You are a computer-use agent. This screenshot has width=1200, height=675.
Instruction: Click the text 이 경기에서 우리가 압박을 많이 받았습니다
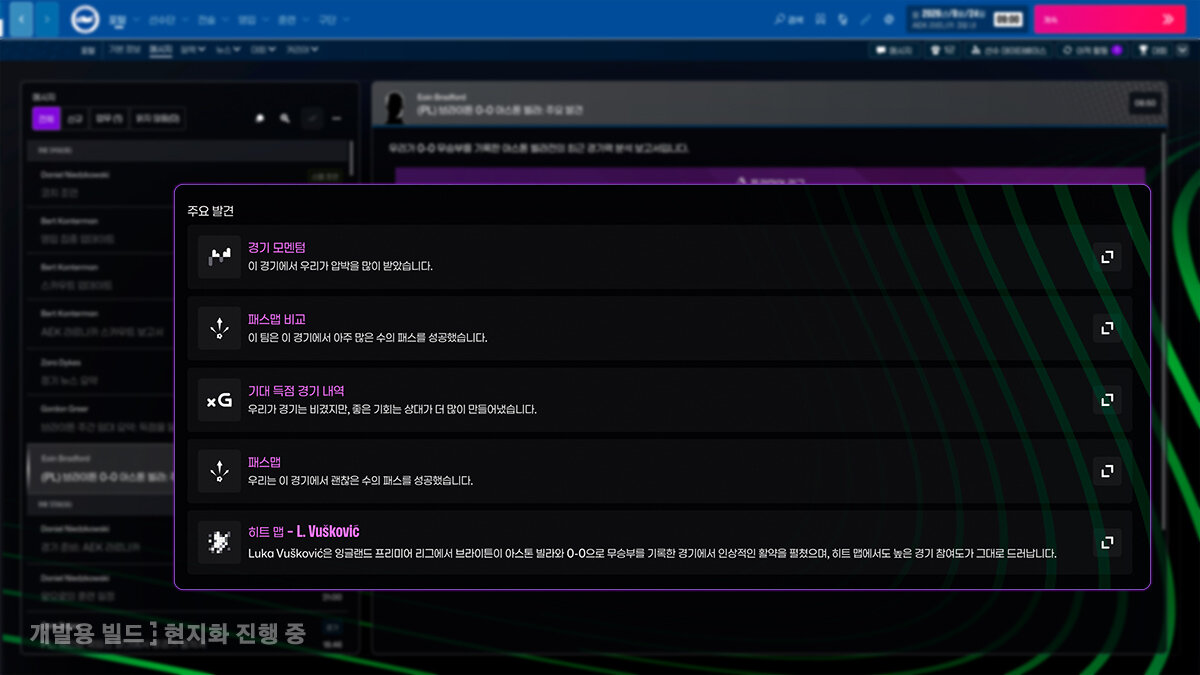click(x=340, y=267)
